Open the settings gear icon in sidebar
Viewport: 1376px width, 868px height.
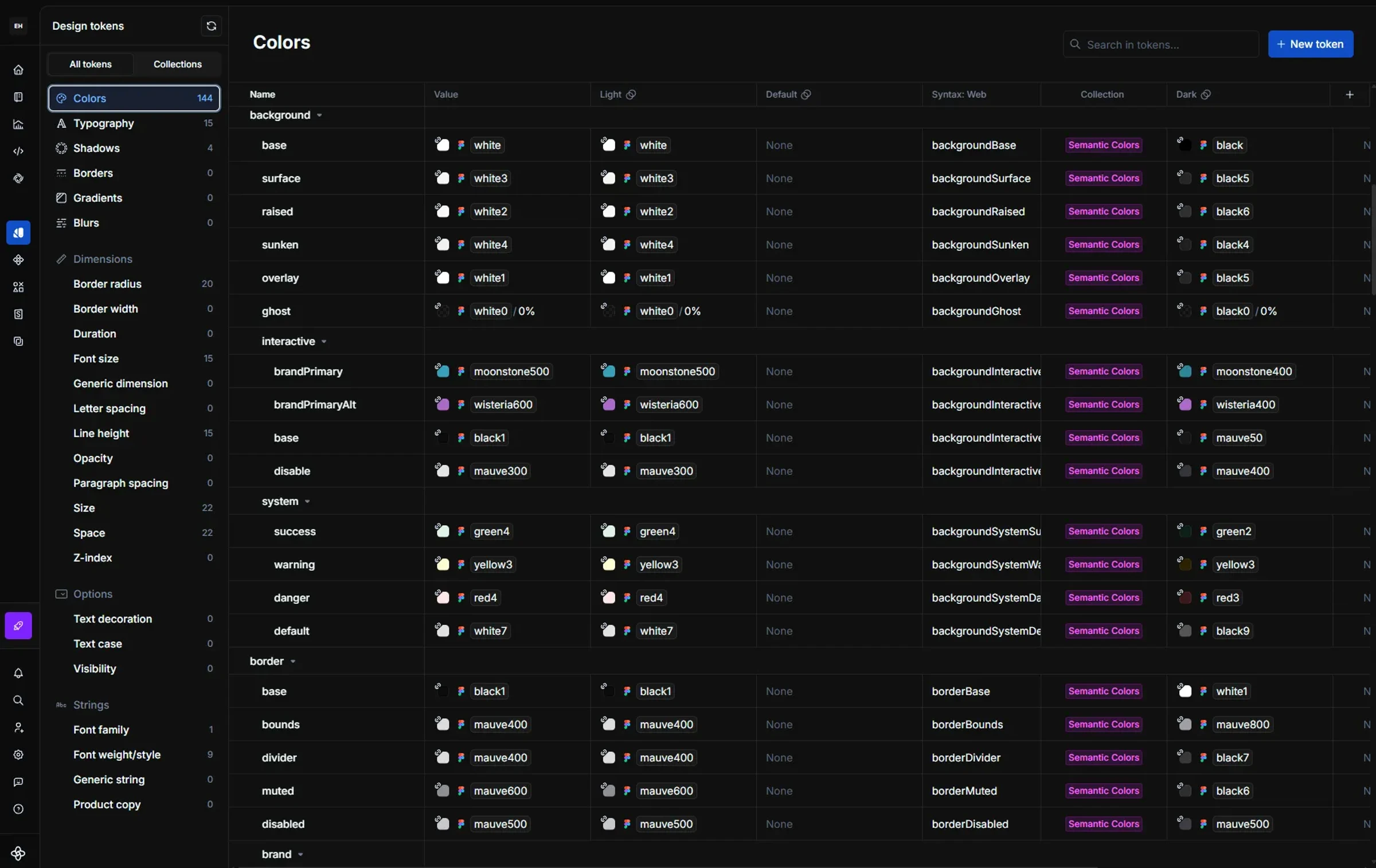[x=18, y=755]
